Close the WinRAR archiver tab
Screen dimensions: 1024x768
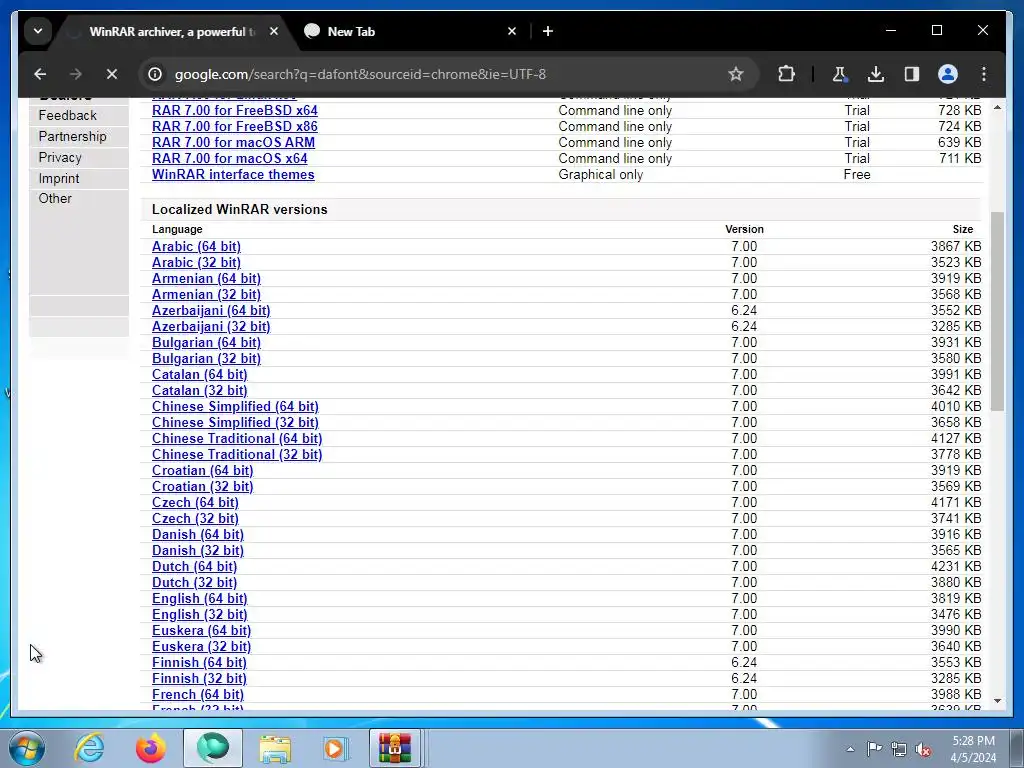pyautogui.click(x=274, y=31)
